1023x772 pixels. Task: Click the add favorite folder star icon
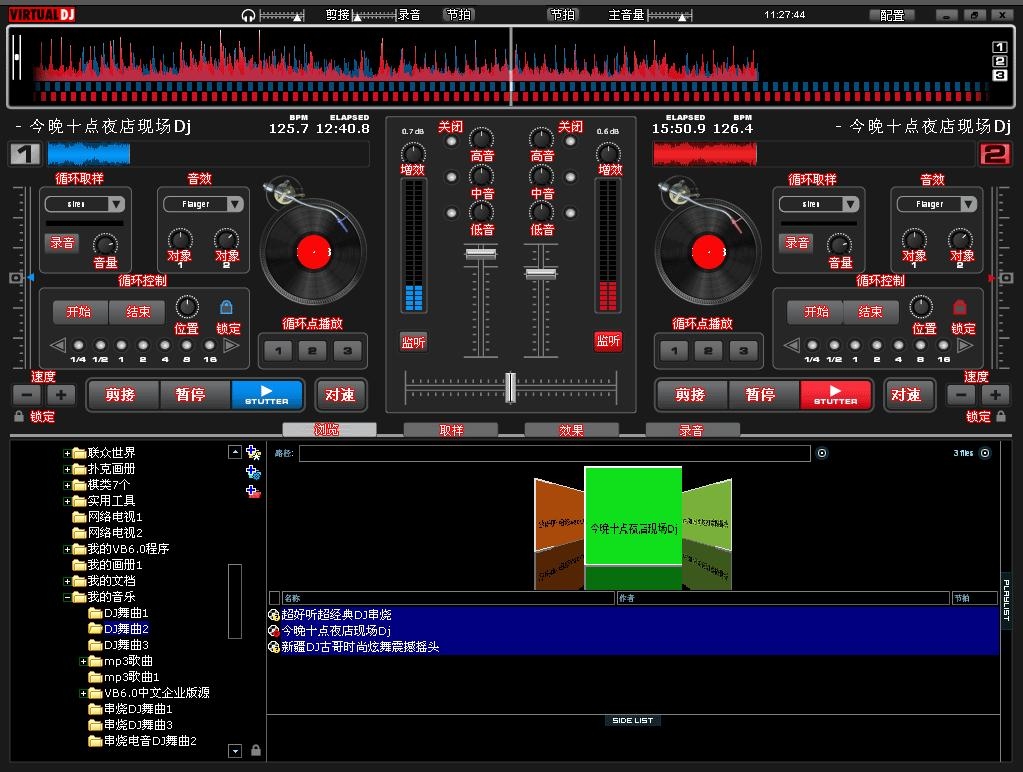point(253,452)
